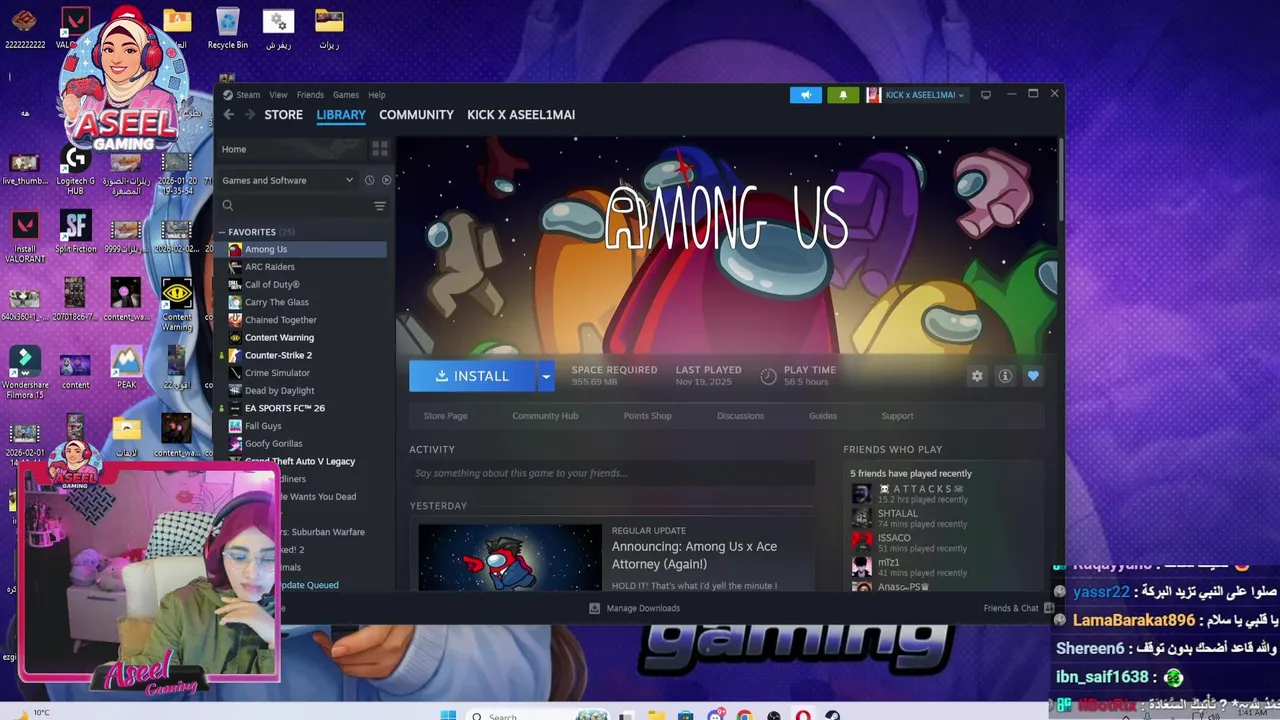Image resolution: width=1280 pixels, height=720 pixels.
Task: Install Among Us
Action: tap(473, 376)
